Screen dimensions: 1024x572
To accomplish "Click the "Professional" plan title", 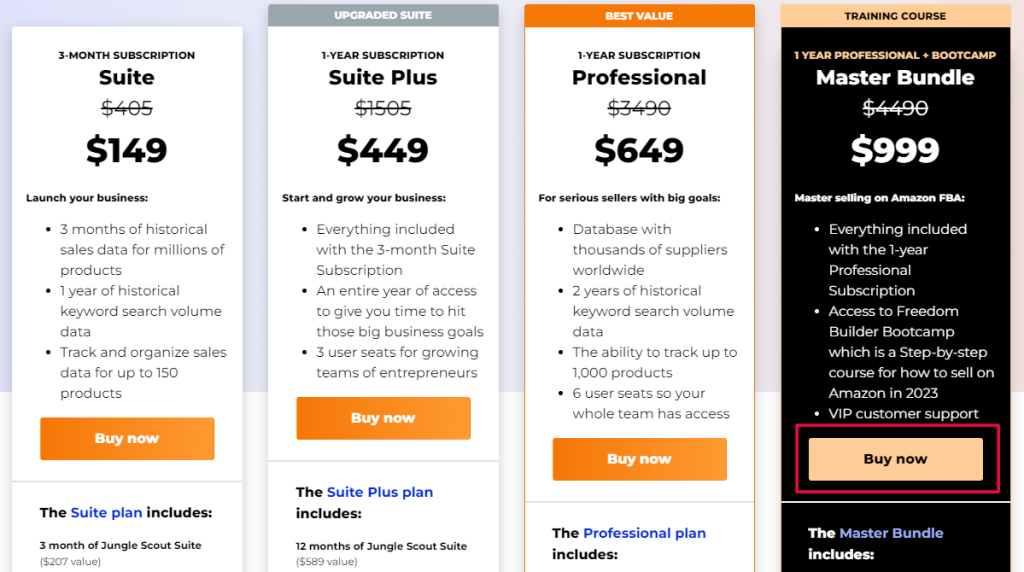I will pyautogui.click(x=639, y=78).
